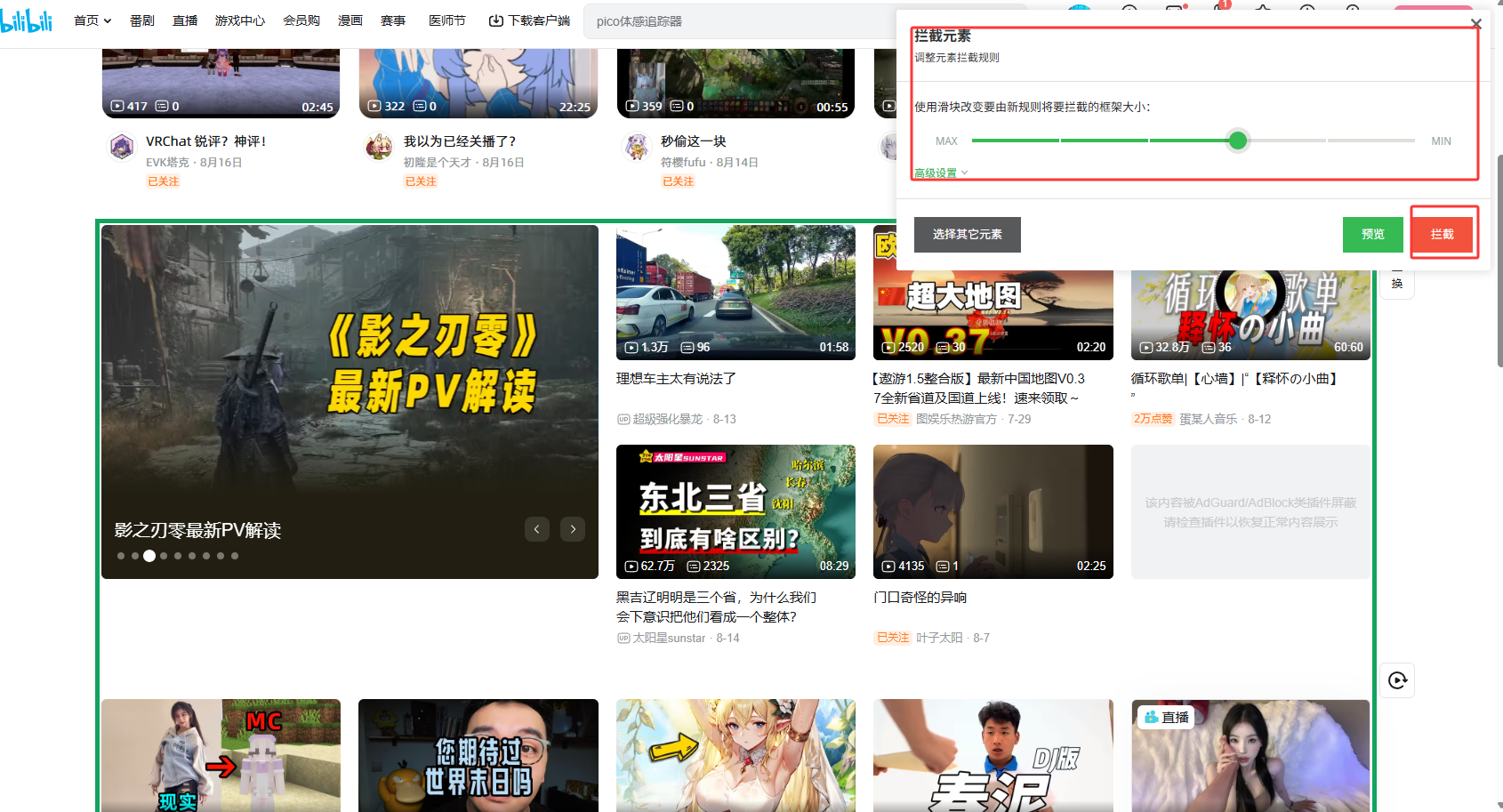Viewport: 1503px width, 812px height.
Task: Open the 理想车主太有说法了 video thumbnail
Action: point(735,293)
